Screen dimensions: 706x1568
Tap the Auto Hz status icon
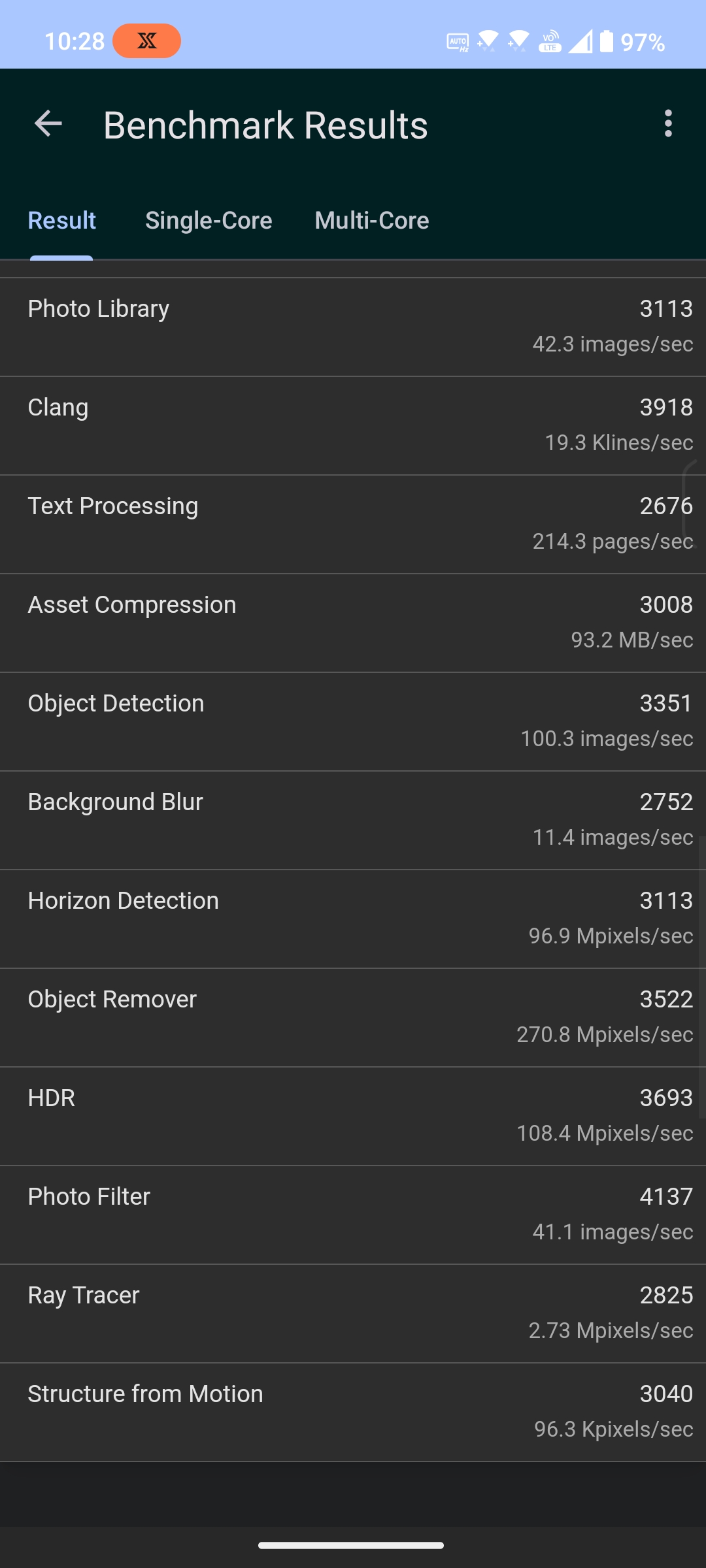coord(458,42)
